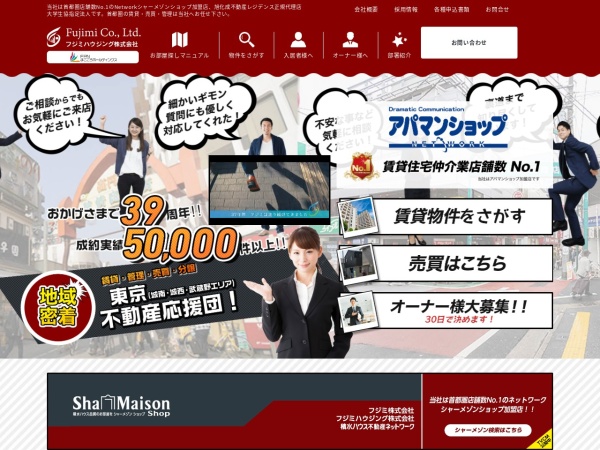600x450 pixels.
Task: Click the 30日で決めます！ red text
Action: click(x=460, y=319)
